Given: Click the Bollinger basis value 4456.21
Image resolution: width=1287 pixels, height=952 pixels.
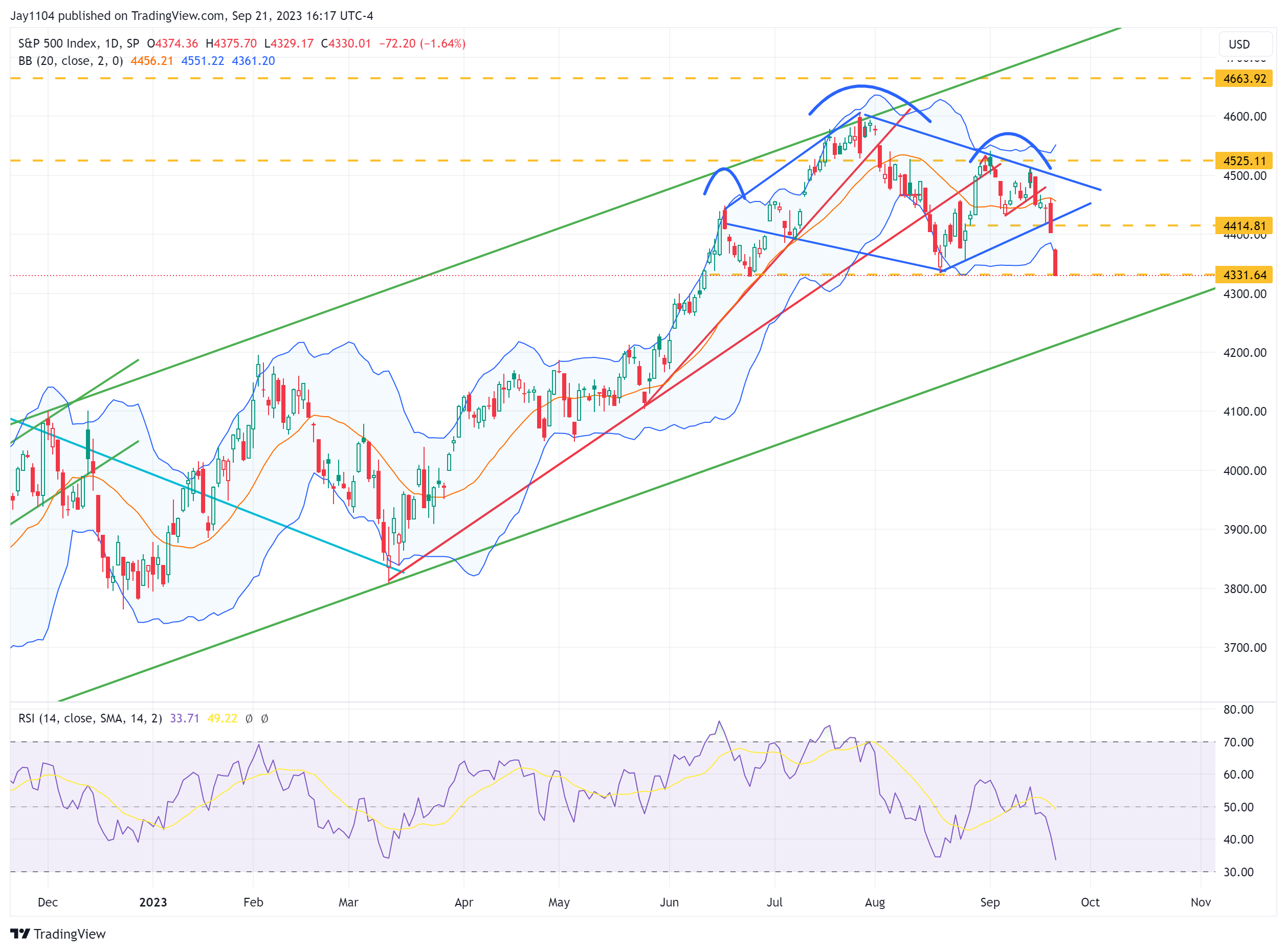Looking at the screenshot, I should [x=151, y=61].
